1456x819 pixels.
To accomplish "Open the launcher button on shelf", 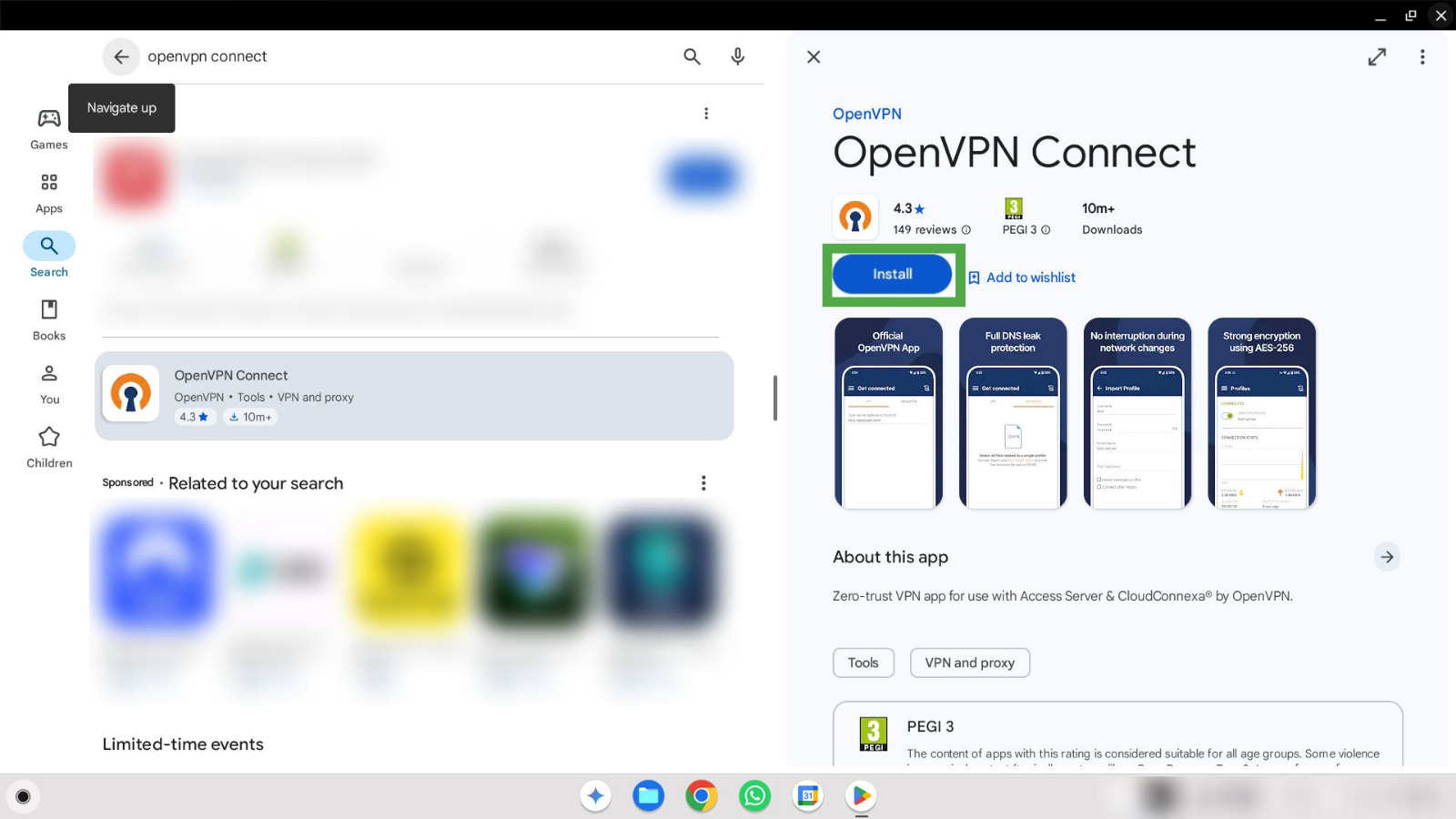I will click(24, 797).
